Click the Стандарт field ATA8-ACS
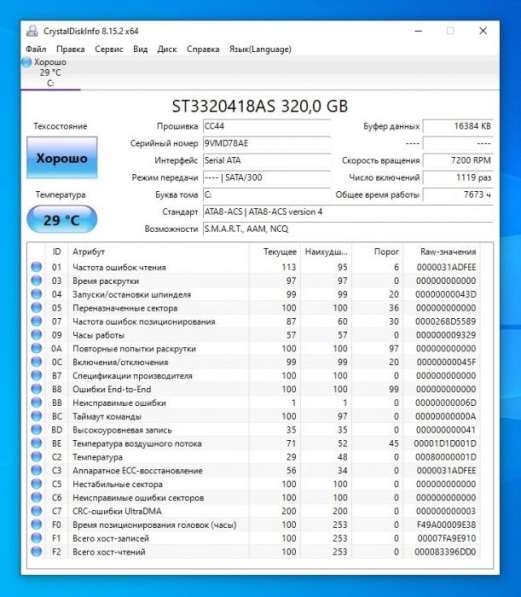 [348, 212]
